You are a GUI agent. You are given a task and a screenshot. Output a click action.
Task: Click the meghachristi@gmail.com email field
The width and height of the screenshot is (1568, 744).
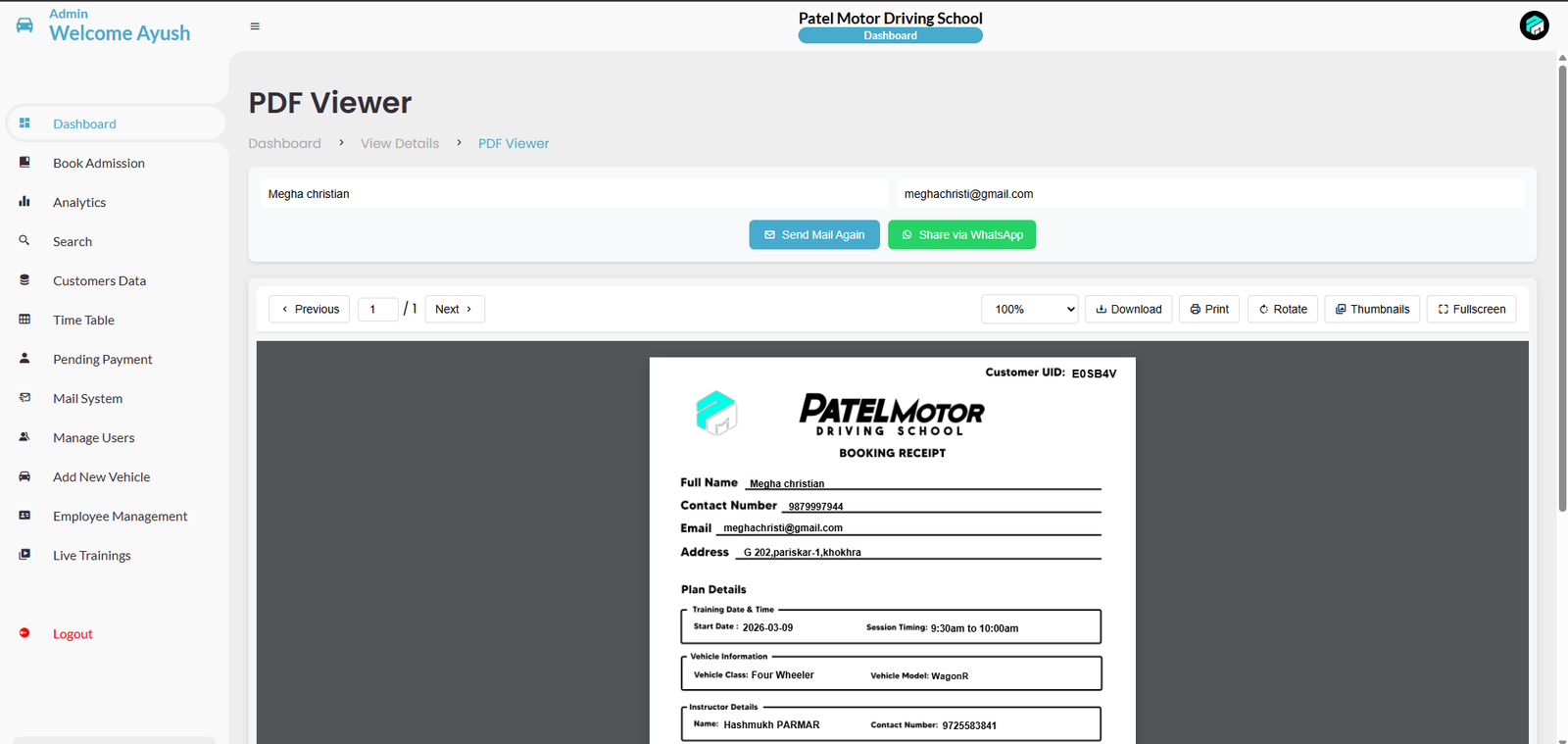(x=1210, y=194)
